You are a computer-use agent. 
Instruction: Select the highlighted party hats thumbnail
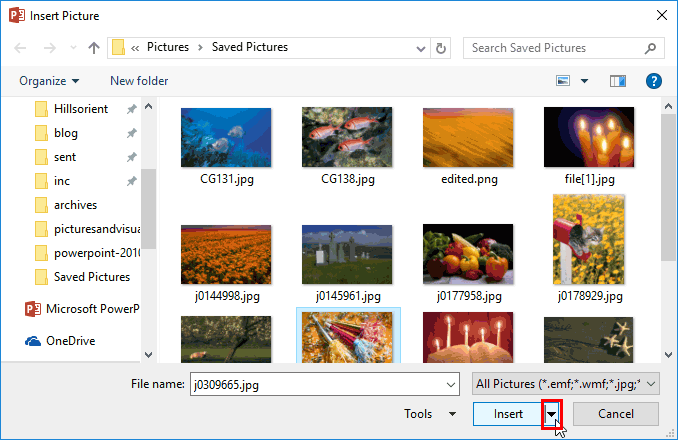coord(348,337)
